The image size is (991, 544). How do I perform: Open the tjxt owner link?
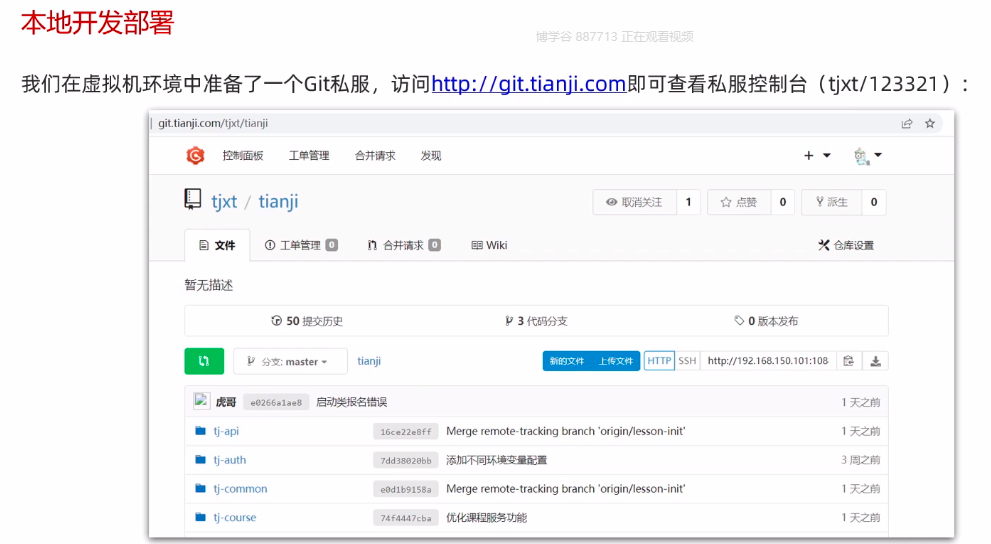tap(224, 202)
